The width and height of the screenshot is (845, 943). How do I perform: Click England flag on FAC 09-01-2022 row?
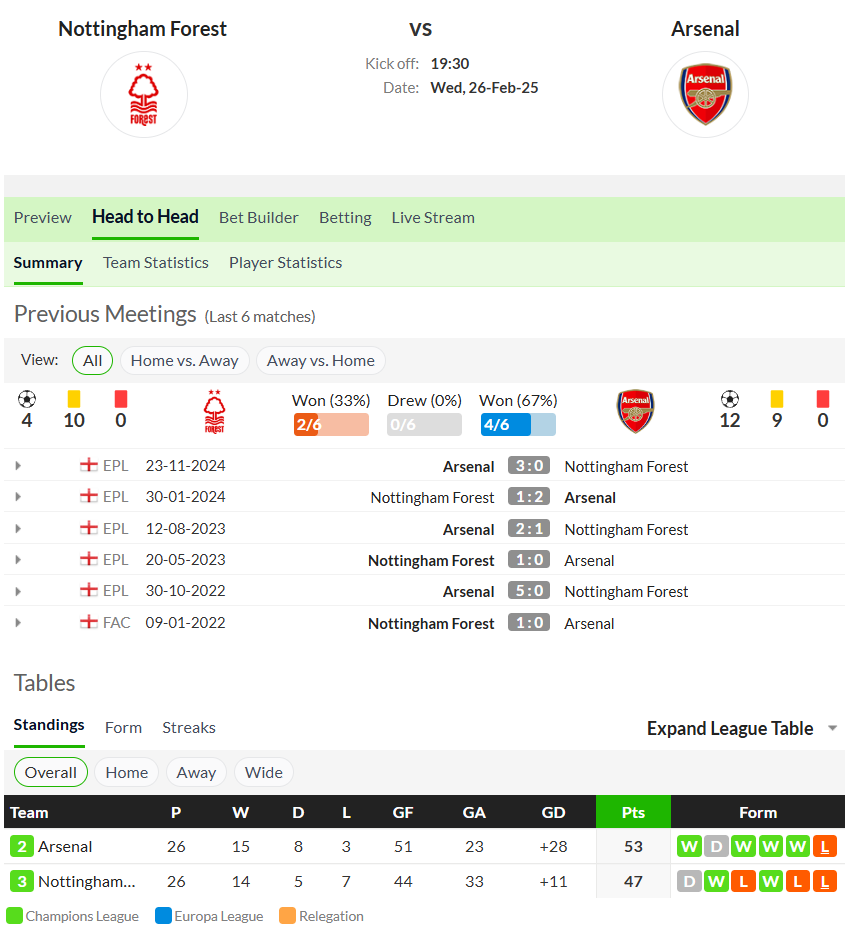point(89,622)
